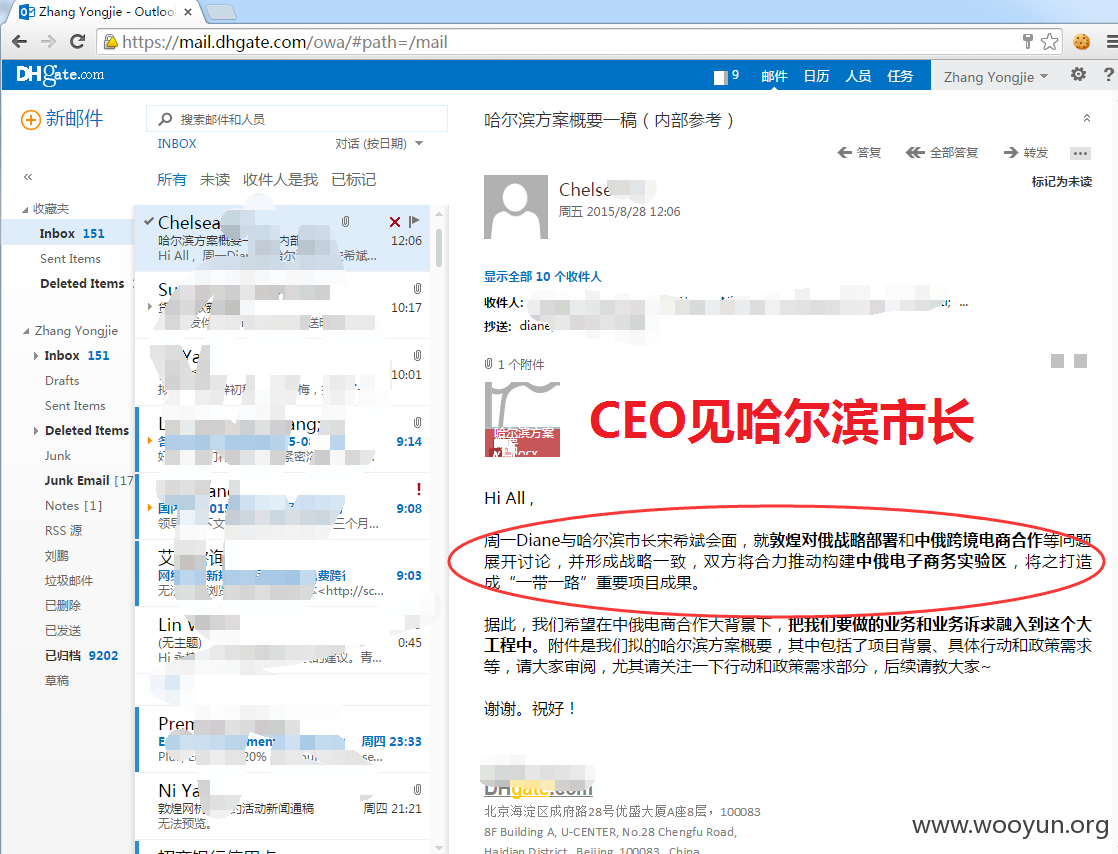This screenshot has width=1118, height=854.
Task: Open the 垃圾邮件 folder
Action: pos(68,580)
